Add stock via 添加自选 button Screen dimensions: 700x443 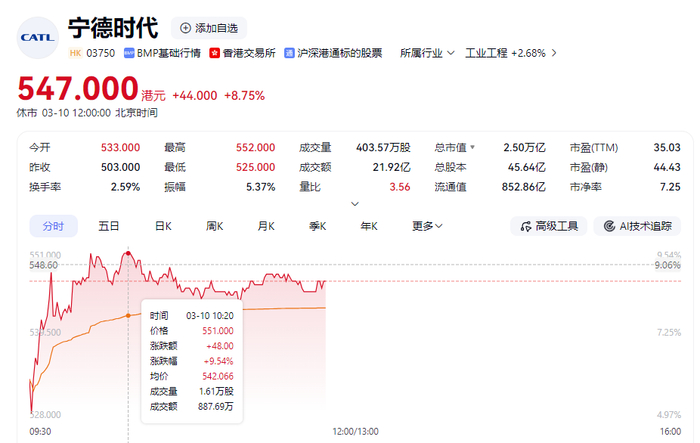tap(209, 28)
